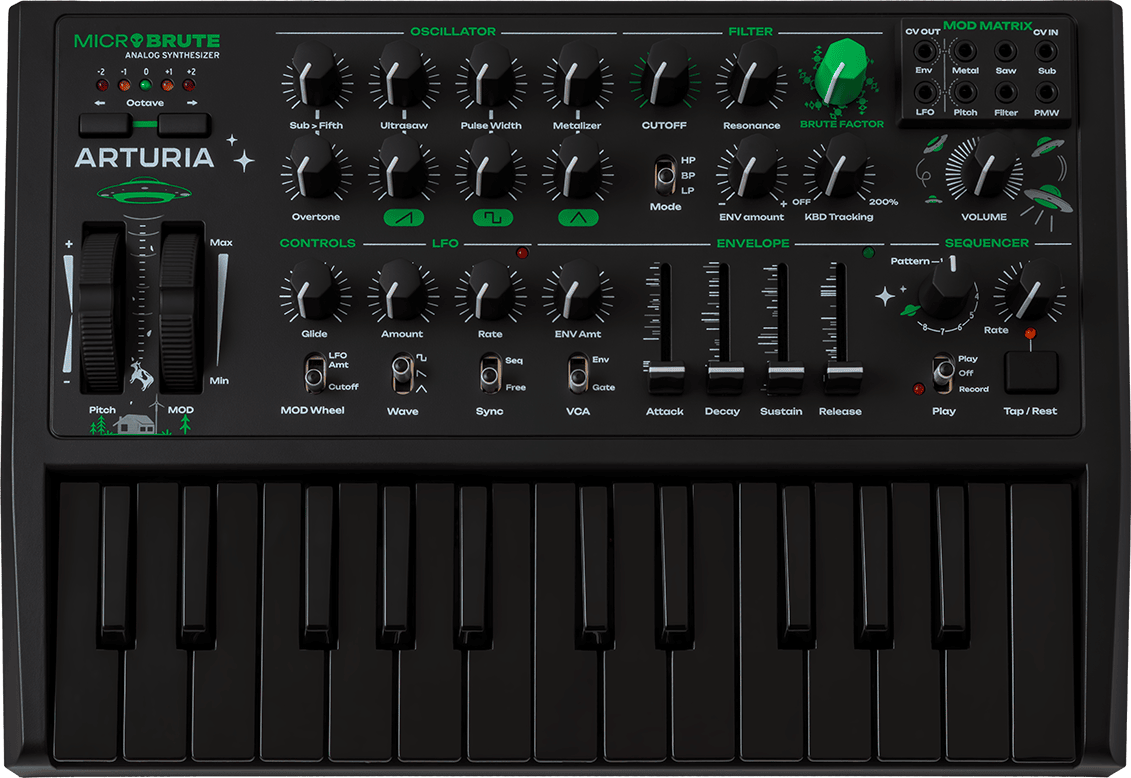
Task: Flip the LFO Wave shape switch
Action: pyautogui.click(x=402, y=373)
